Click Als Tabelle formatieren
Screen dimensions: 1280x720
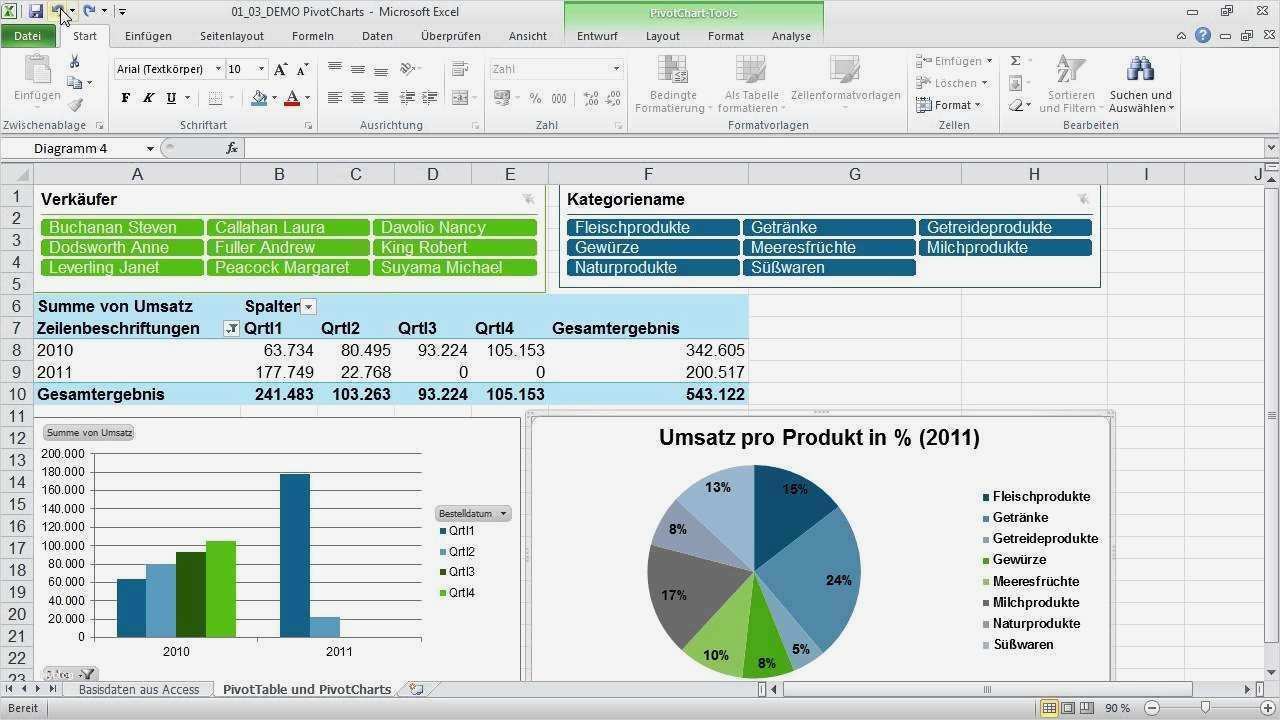[750, 84]
